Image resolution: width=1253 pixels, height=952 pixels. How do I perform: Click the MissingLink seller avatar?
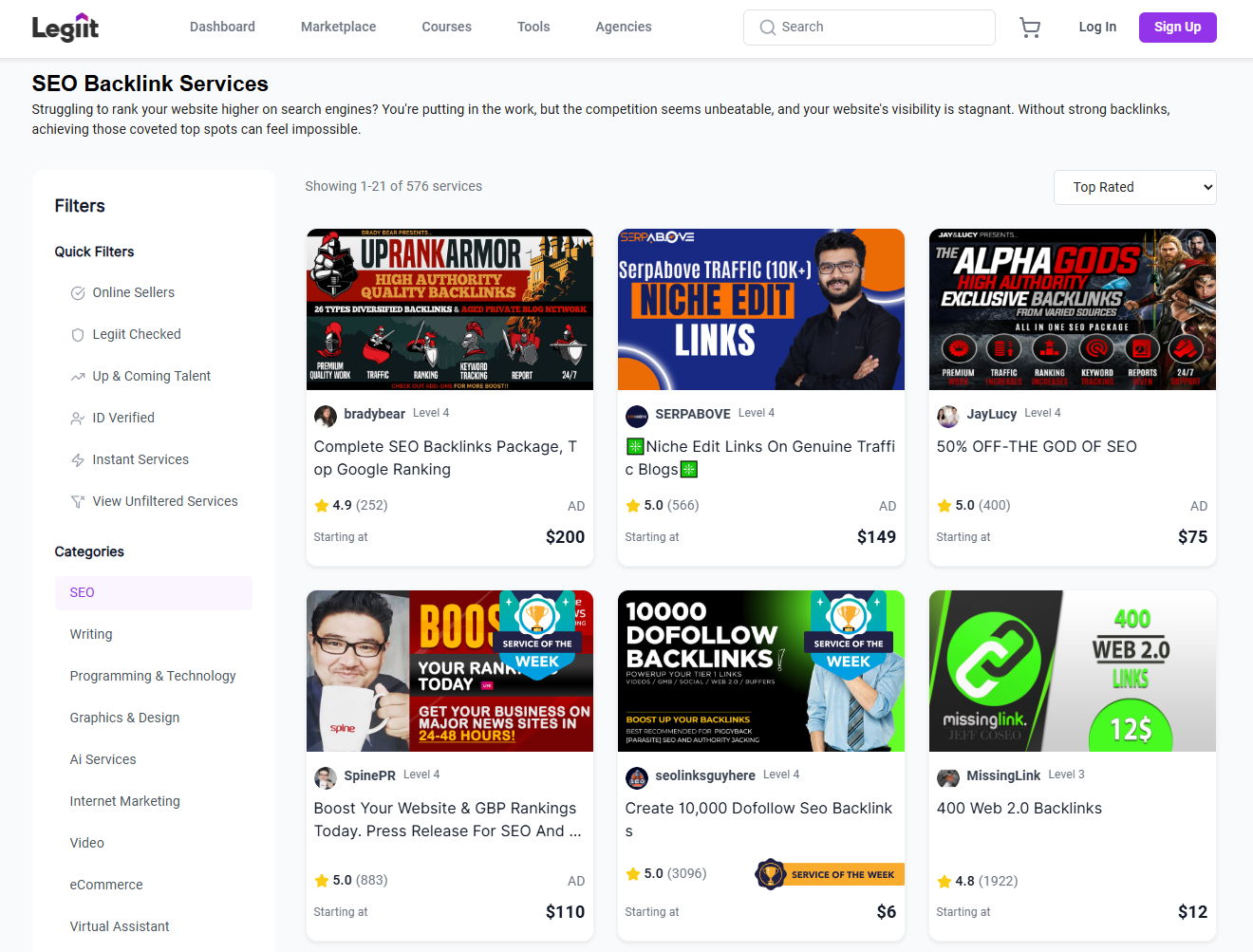[947, 777]
